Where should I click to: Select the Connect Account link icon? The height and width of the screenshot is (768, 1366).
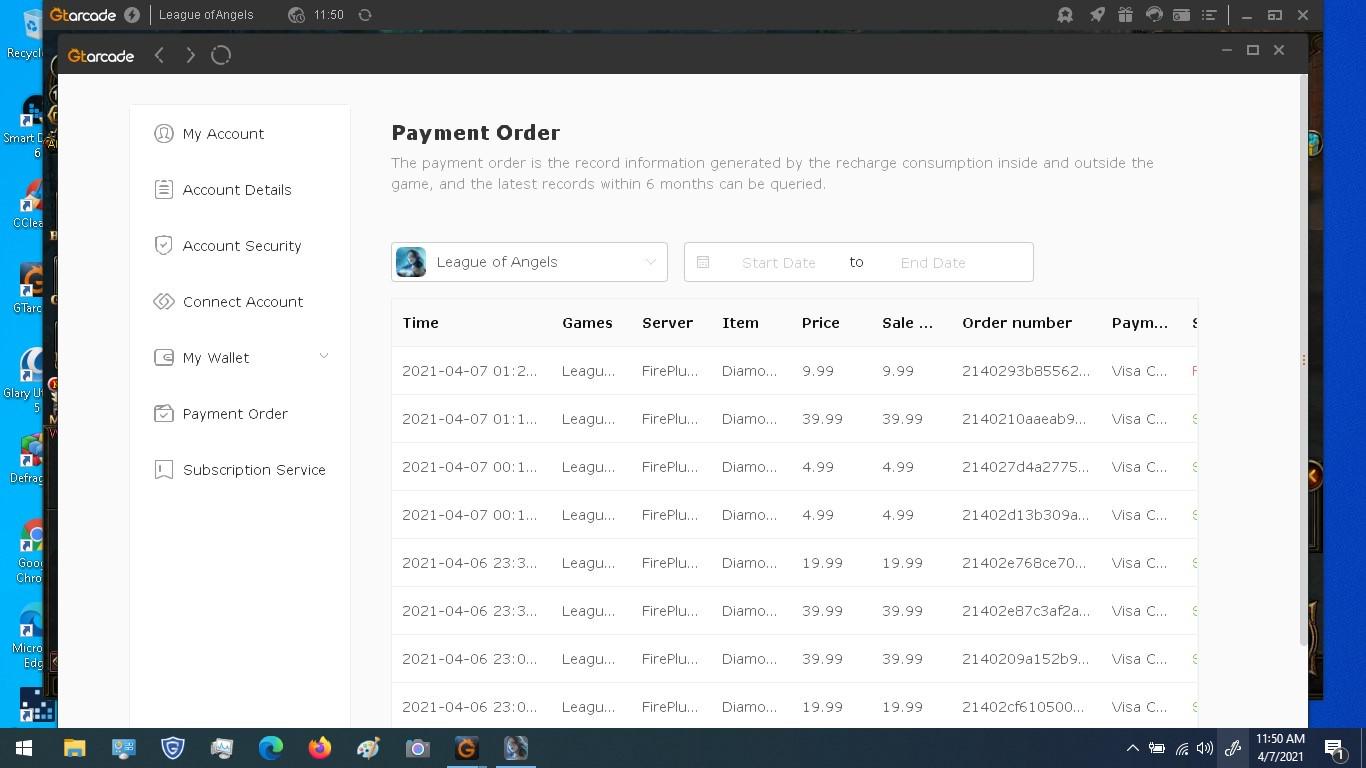coord(164,301)
